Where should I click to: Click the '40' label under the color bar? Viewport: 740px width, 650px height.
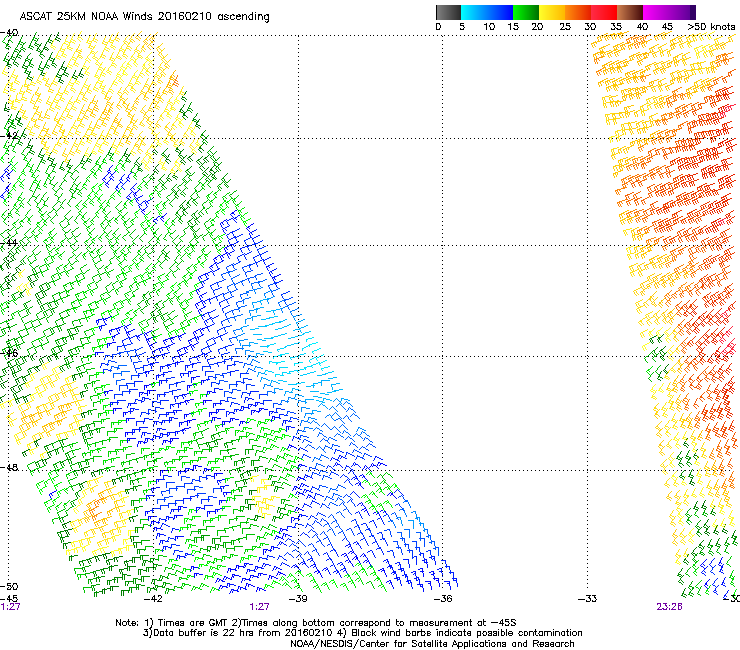(642, 27)
